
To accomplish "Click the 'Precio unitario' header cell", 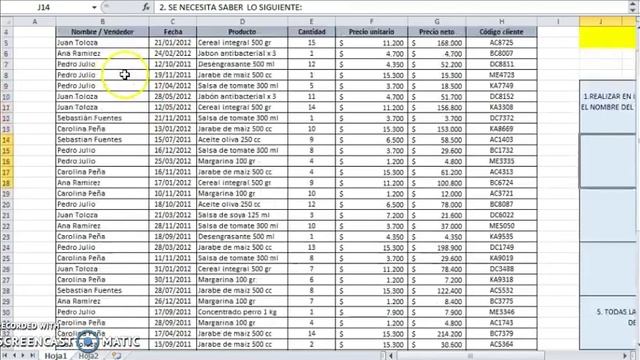I will tap(371, 31).
